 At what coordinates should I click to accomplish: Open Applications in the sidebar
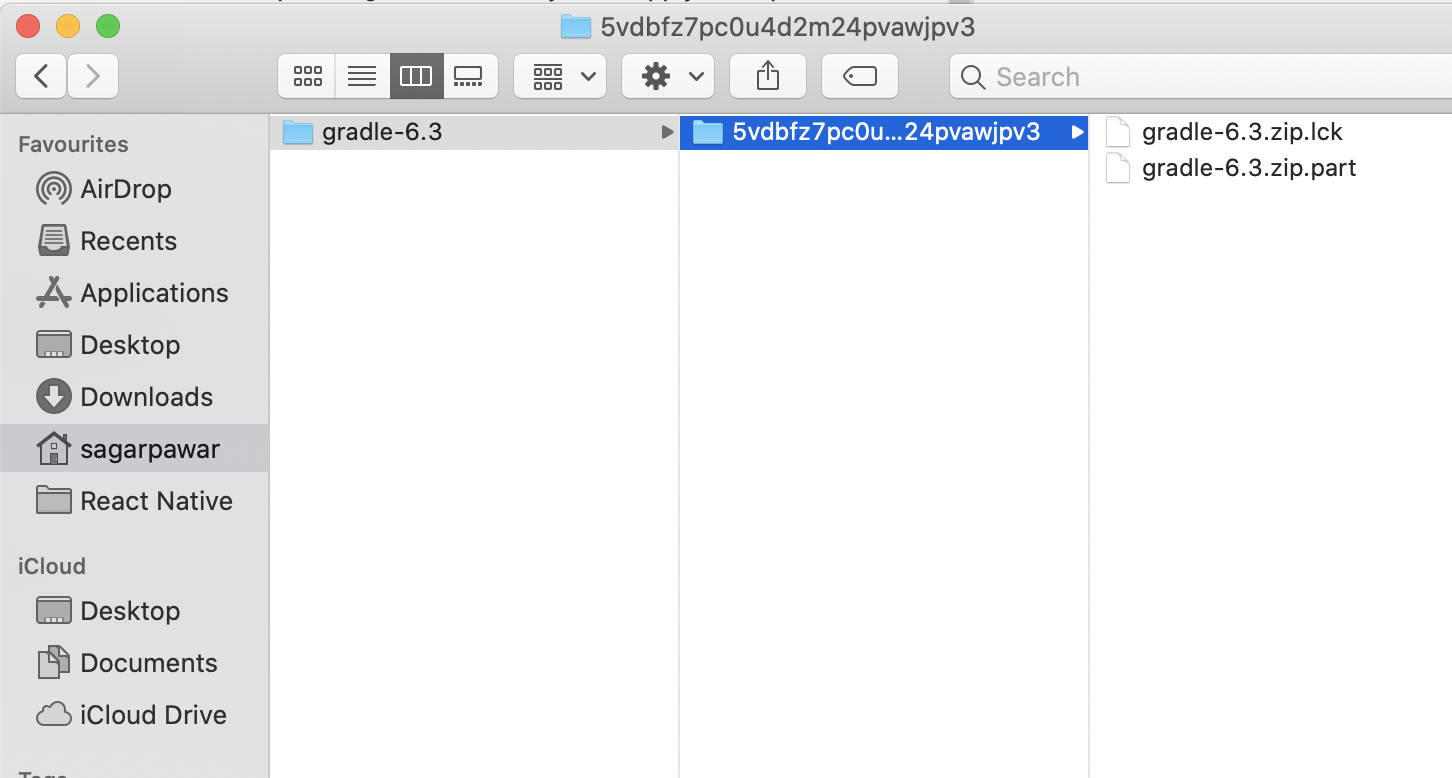tap(154, 293)
